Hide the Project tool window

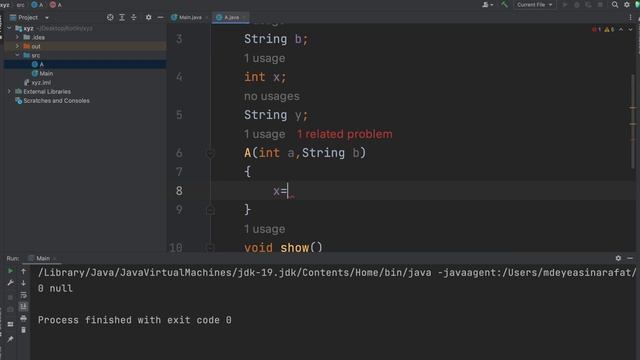click(160, 17)
